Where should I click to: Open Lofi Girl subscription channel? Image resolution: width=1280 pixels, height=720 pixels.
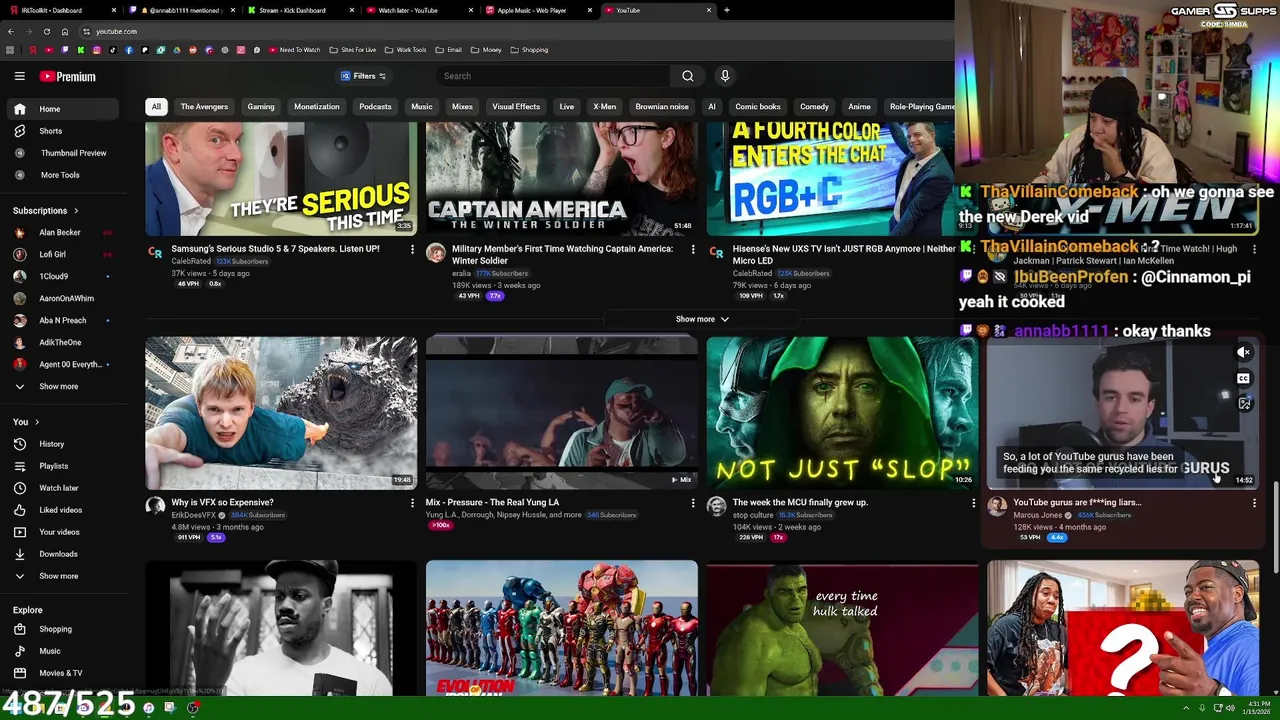52,255
